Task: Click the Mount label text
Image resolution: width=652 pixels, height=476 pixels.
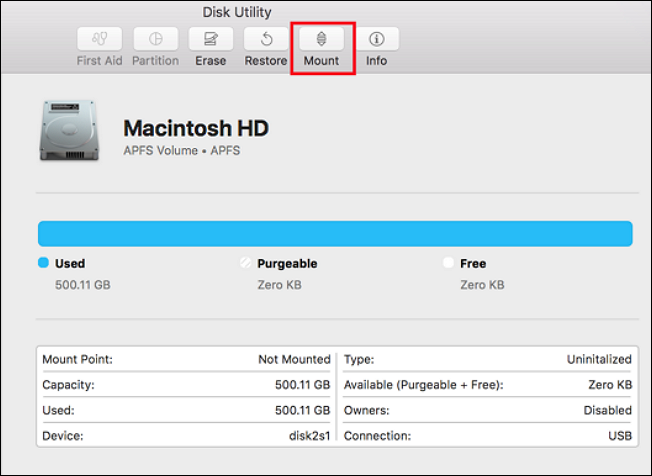Action: coord(321,61)
